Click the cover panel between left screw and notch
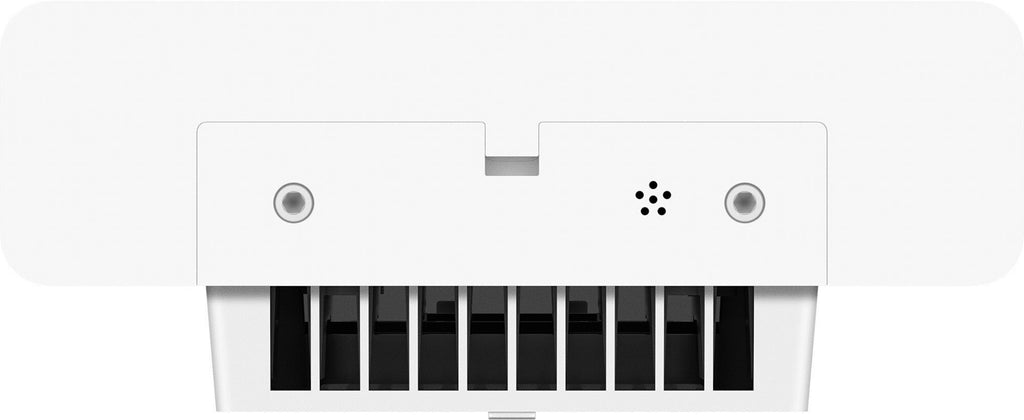This screenshot has height=420, width=1024. [392, 202]
